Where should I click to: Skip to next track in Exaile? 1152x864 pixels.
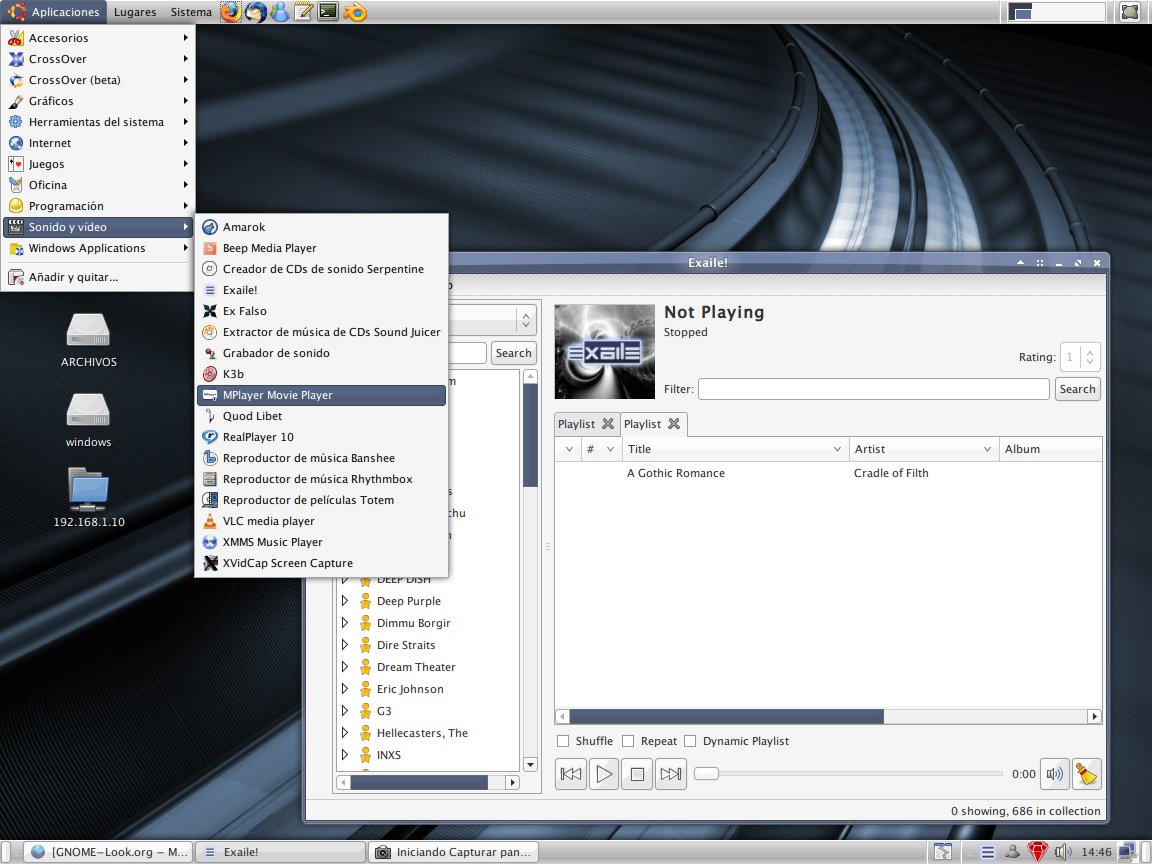coord(671,774)
